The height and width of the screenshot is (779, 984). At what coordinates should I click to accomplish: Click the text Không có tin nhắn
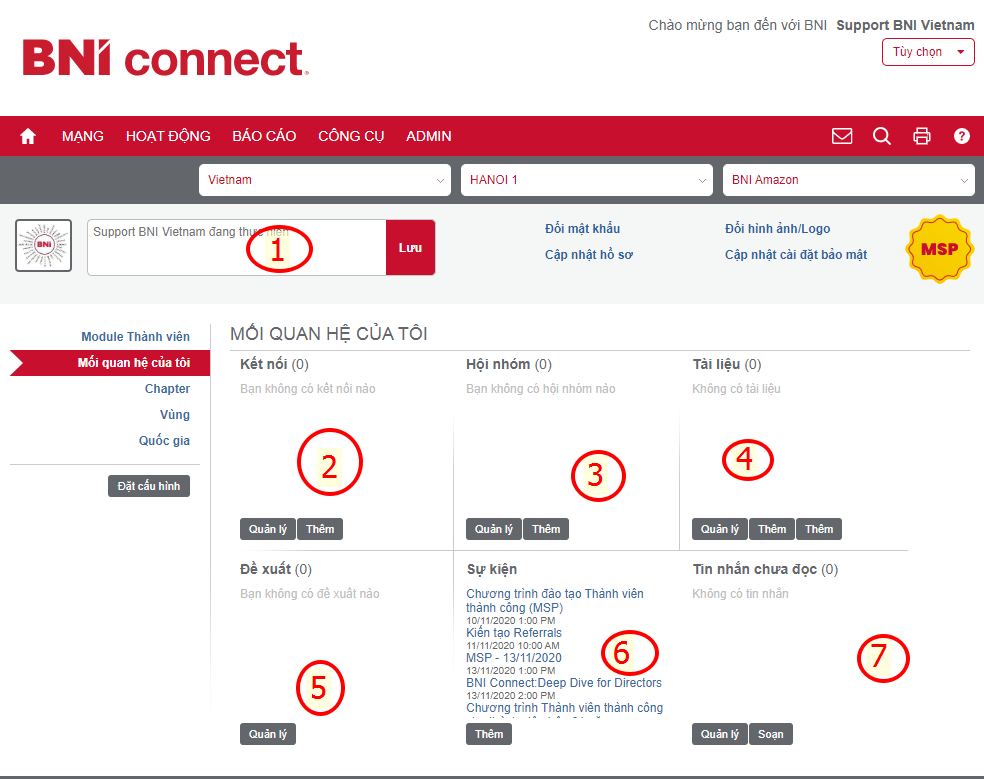coord(741,594)
